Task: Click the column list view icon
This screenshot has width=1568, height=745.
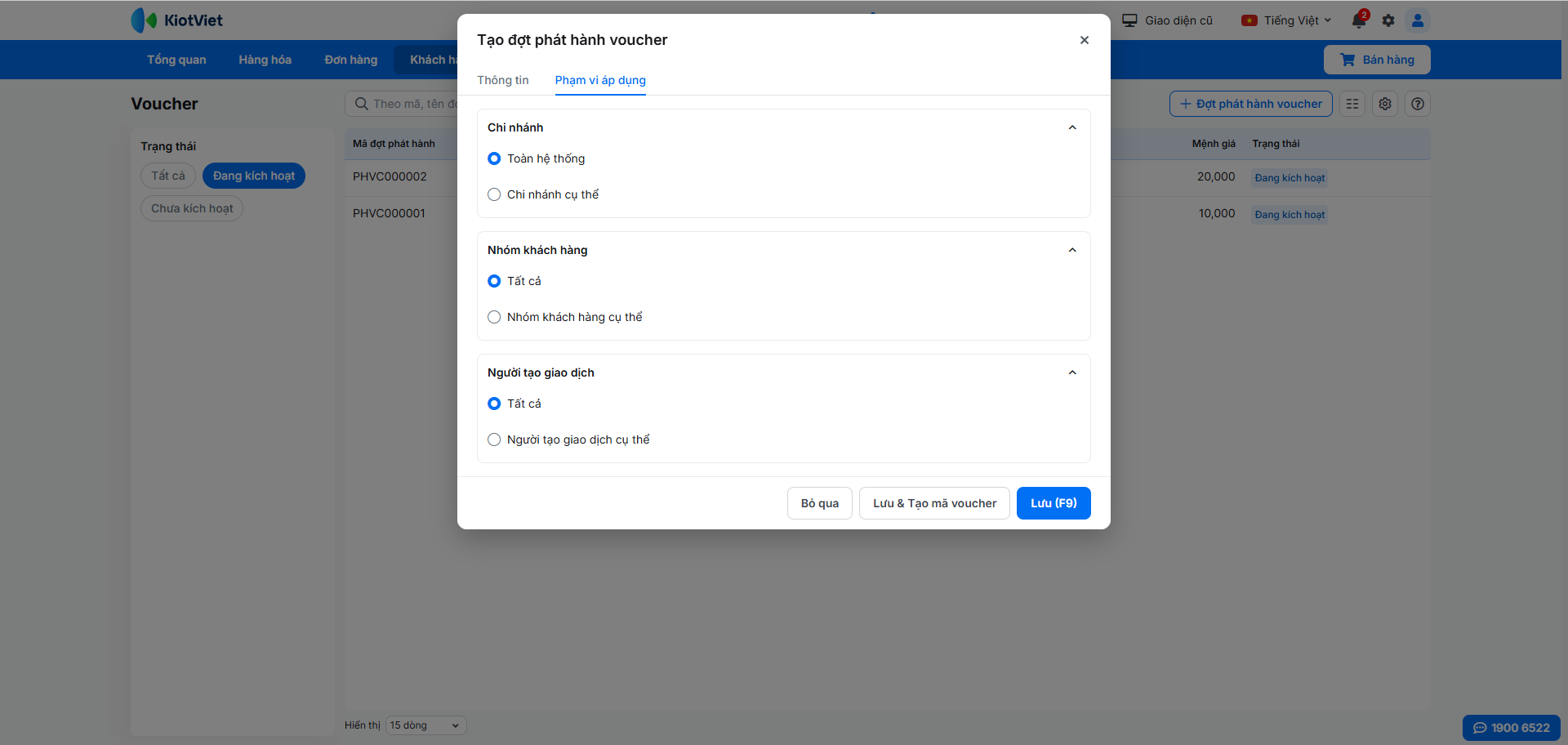Action: 1352,104
